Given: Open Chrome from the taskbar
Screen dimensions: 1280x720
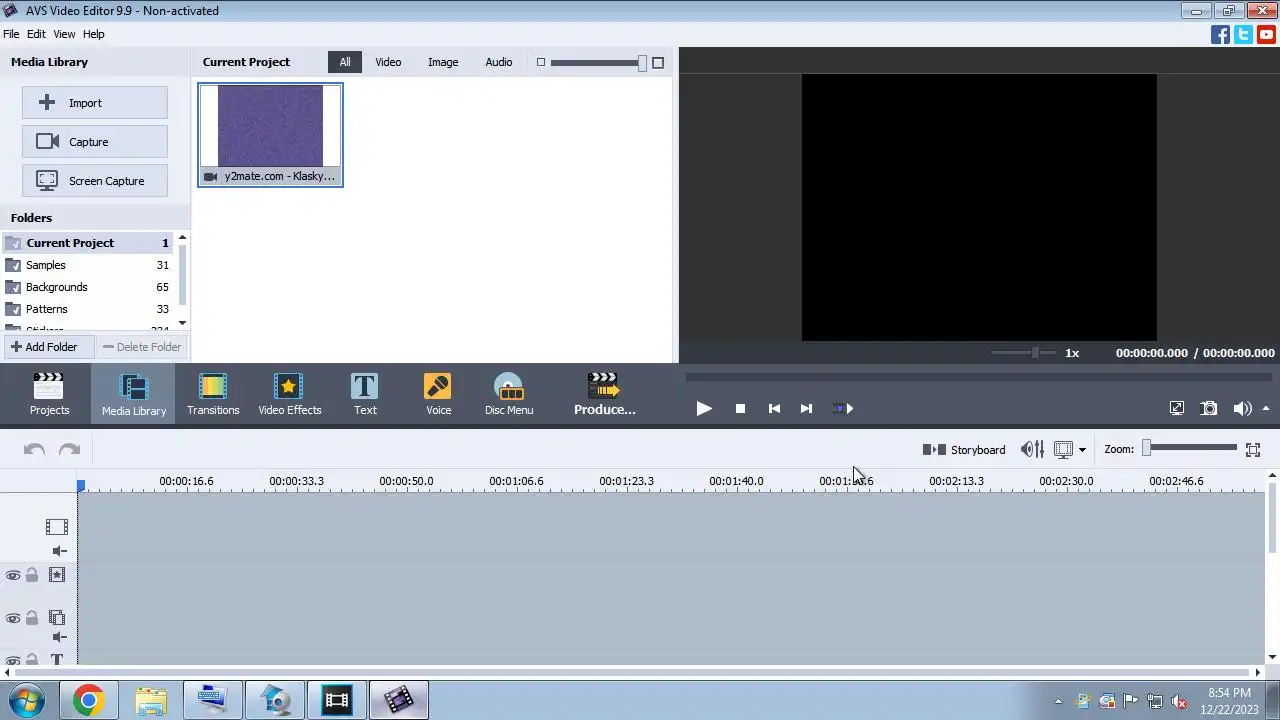Looking at the screenshot, I should click(88, 700).
